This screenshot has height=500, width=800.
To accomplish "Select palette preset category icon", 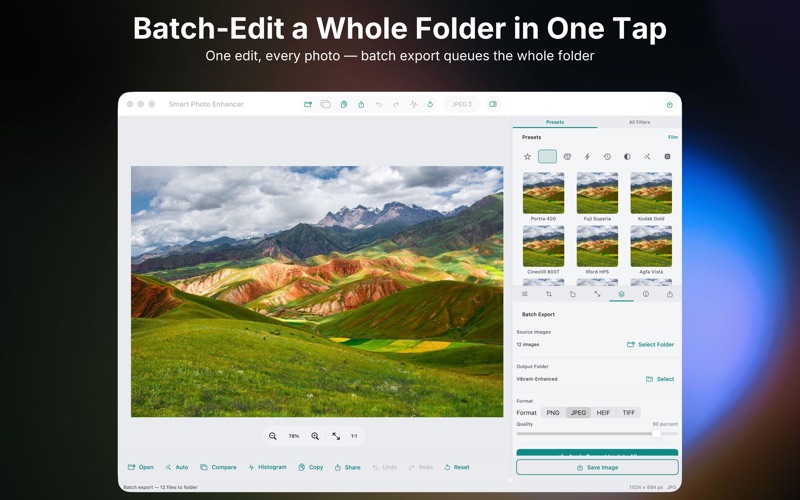I will [x=567, y=157].
